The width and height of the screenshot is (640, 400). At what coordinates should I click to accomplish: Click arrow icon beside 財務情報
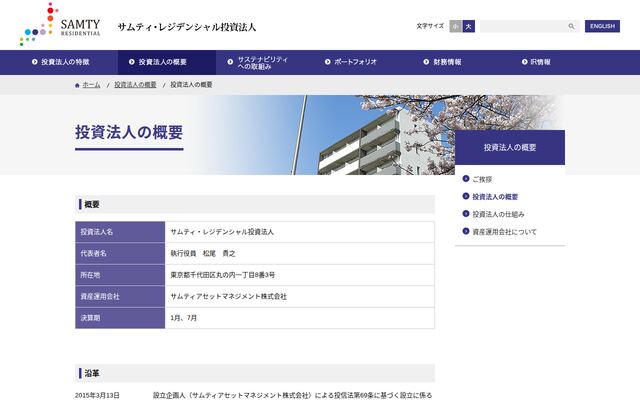[x=426, y=62]
